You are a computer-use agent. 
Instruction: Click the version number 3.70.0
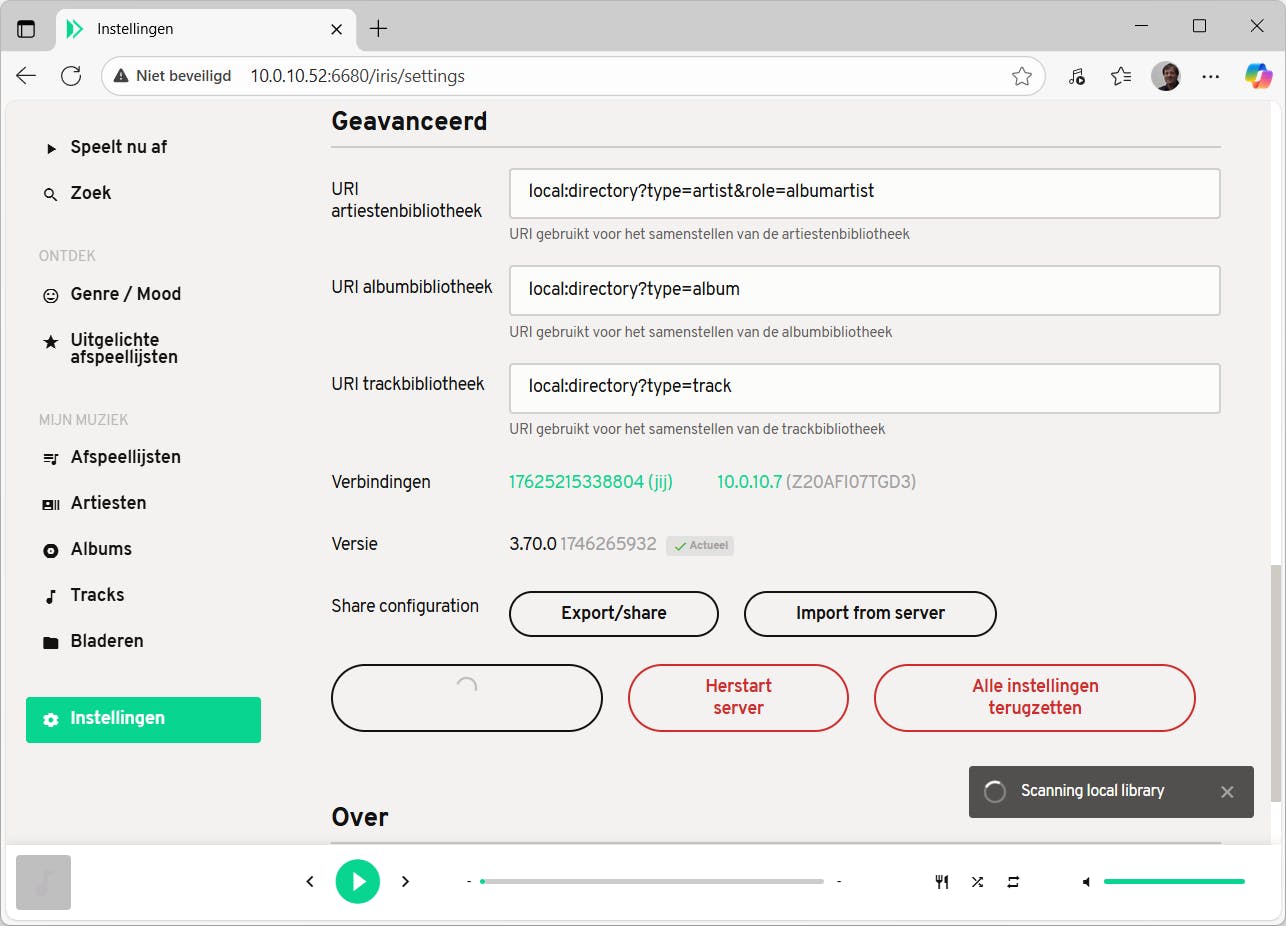pos(533,545)
